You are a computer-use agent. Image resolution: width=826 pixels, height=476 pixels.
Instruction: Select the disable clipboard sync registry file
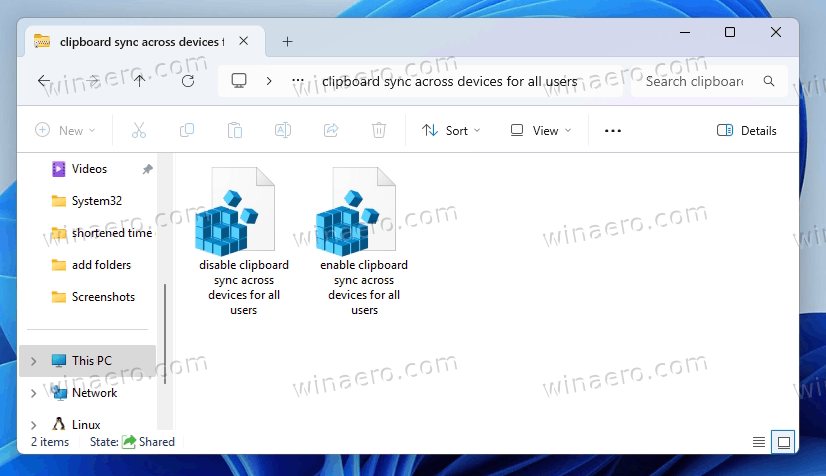pyautogui.click(x=243, y=241)
